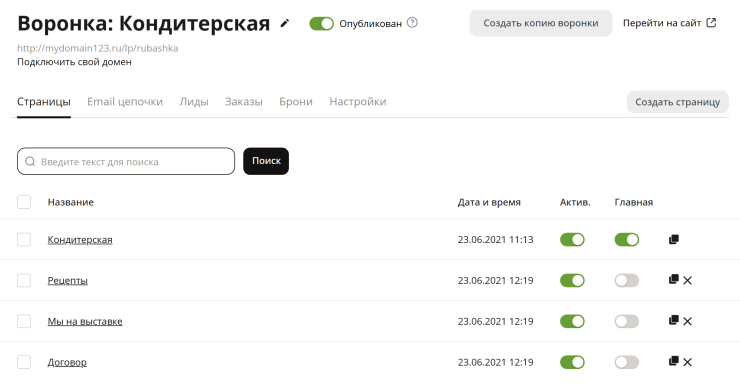Switch to the Брони tab

296,102
